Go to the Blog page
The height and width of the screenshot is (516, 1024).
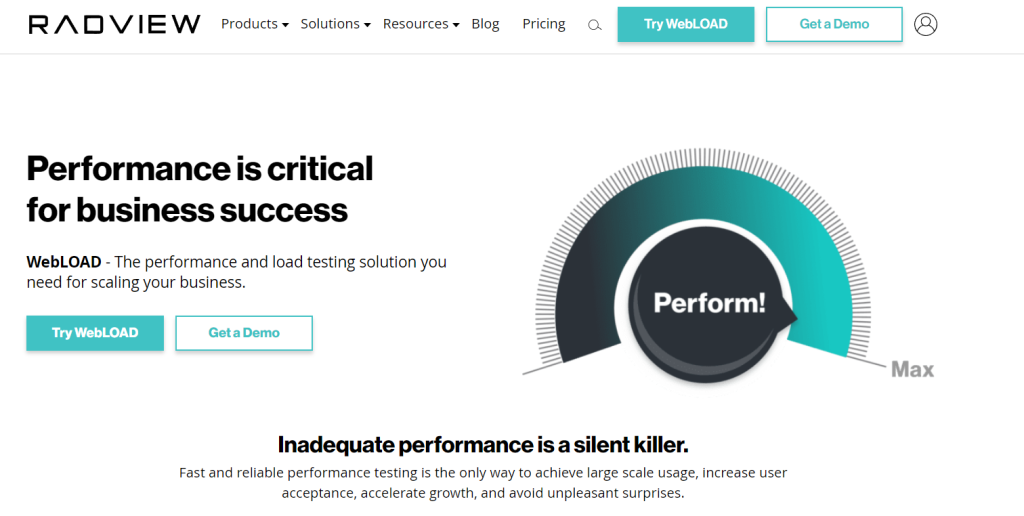pyautogui.click(x=485, y=24)
